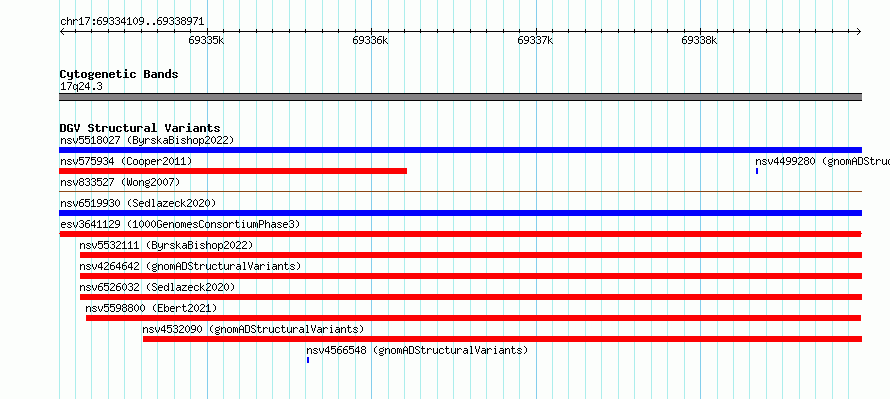Click the left arrowhead of the ruler
The height and width of the screenshot is (399, 890).
62,32
